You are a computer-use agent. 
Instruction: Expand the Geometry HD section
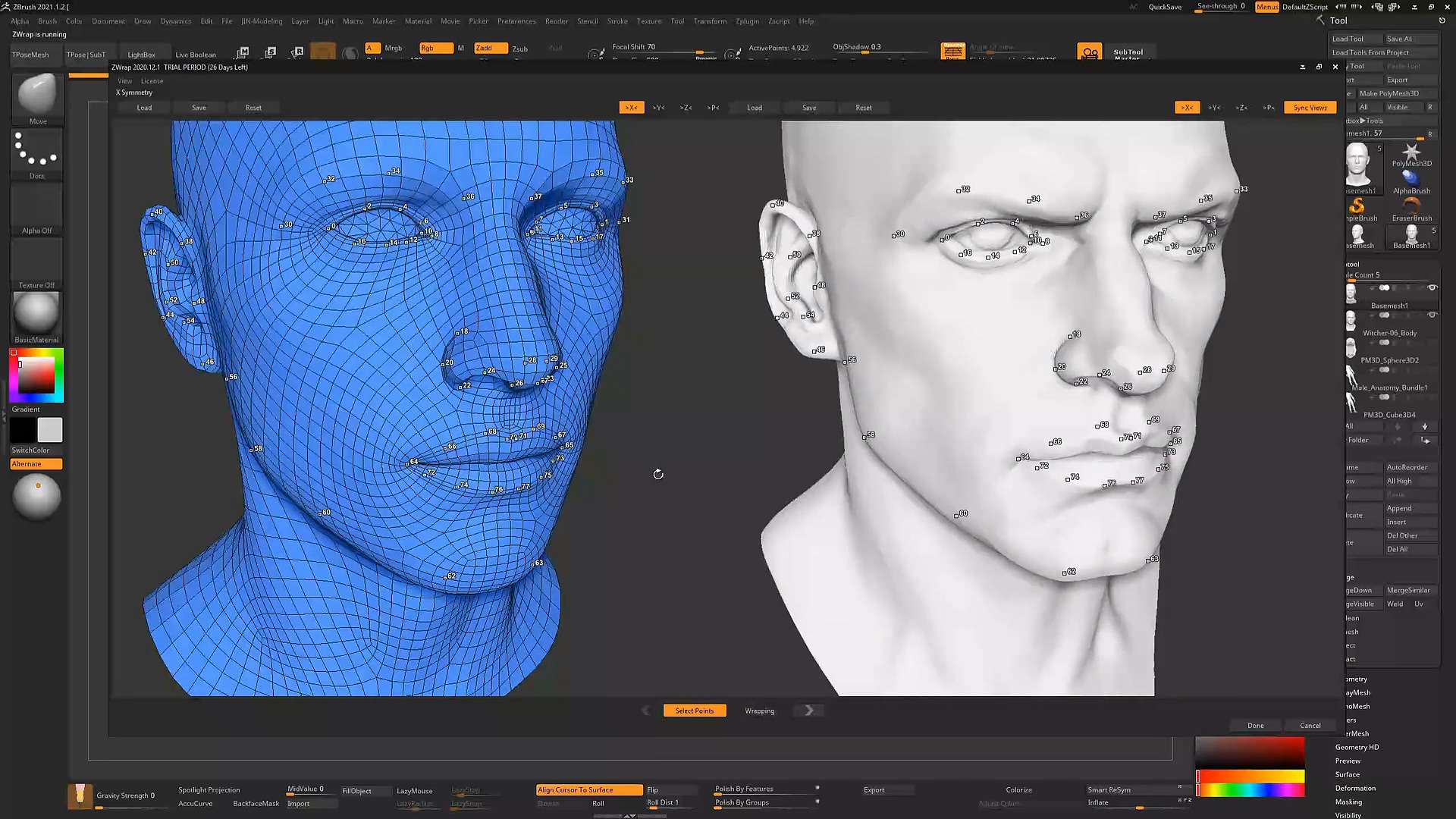(x=1357, y=747)
